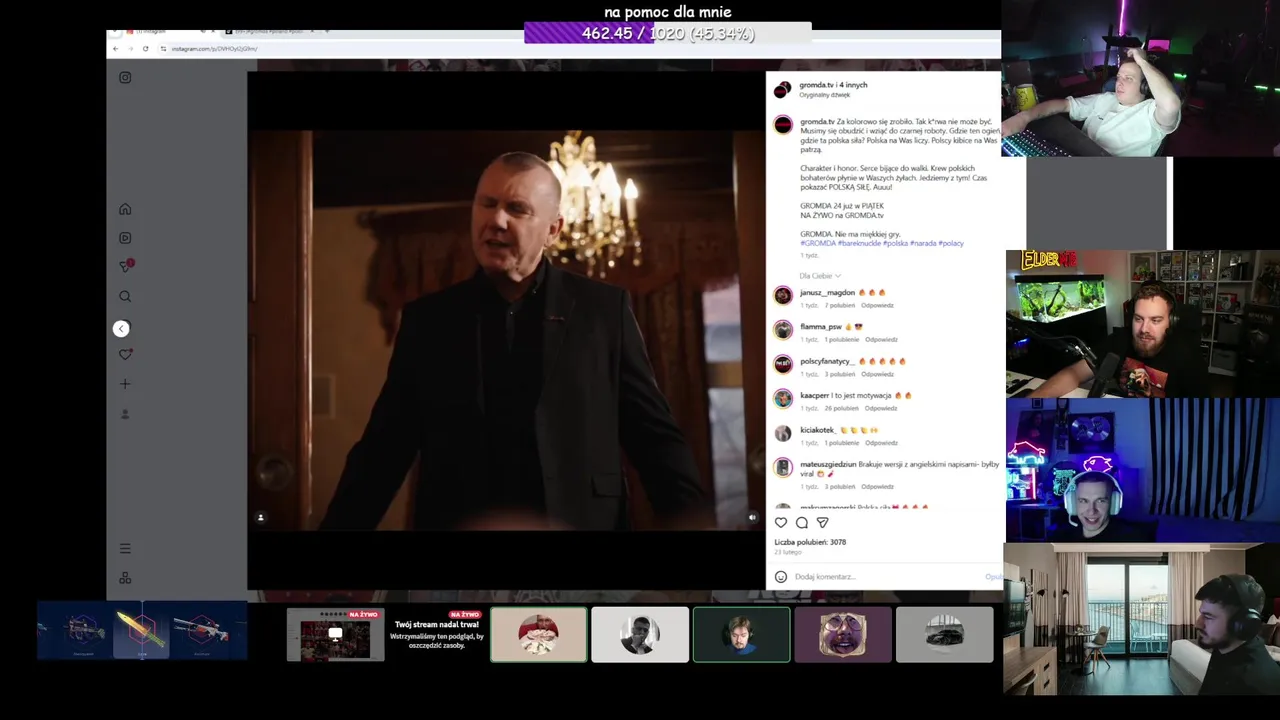
Task: Click the Create plus icon in sidebar
Action: coord(125,384)
